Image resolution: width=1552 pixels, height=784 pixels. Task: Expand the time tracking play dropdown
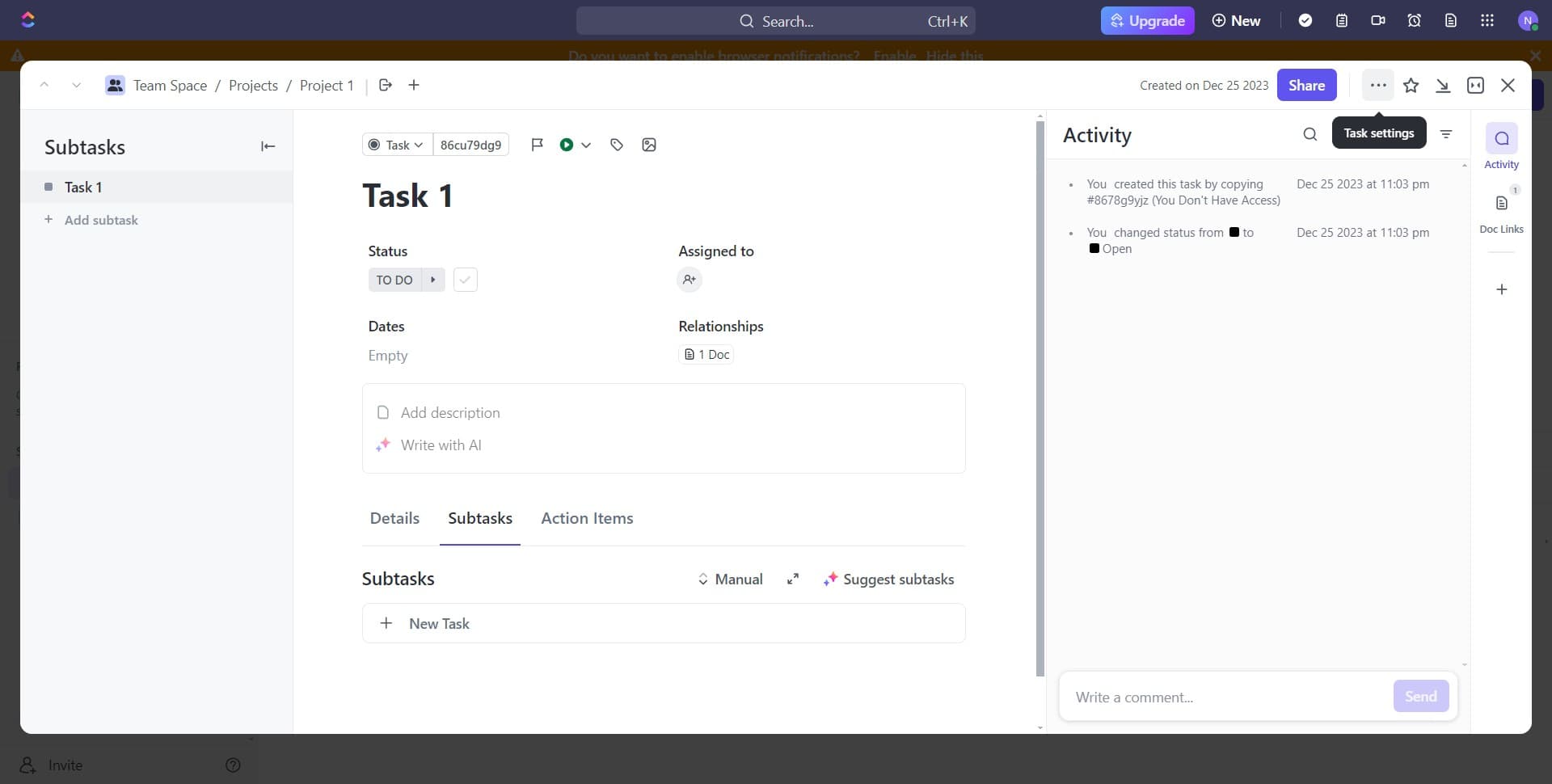586,145
